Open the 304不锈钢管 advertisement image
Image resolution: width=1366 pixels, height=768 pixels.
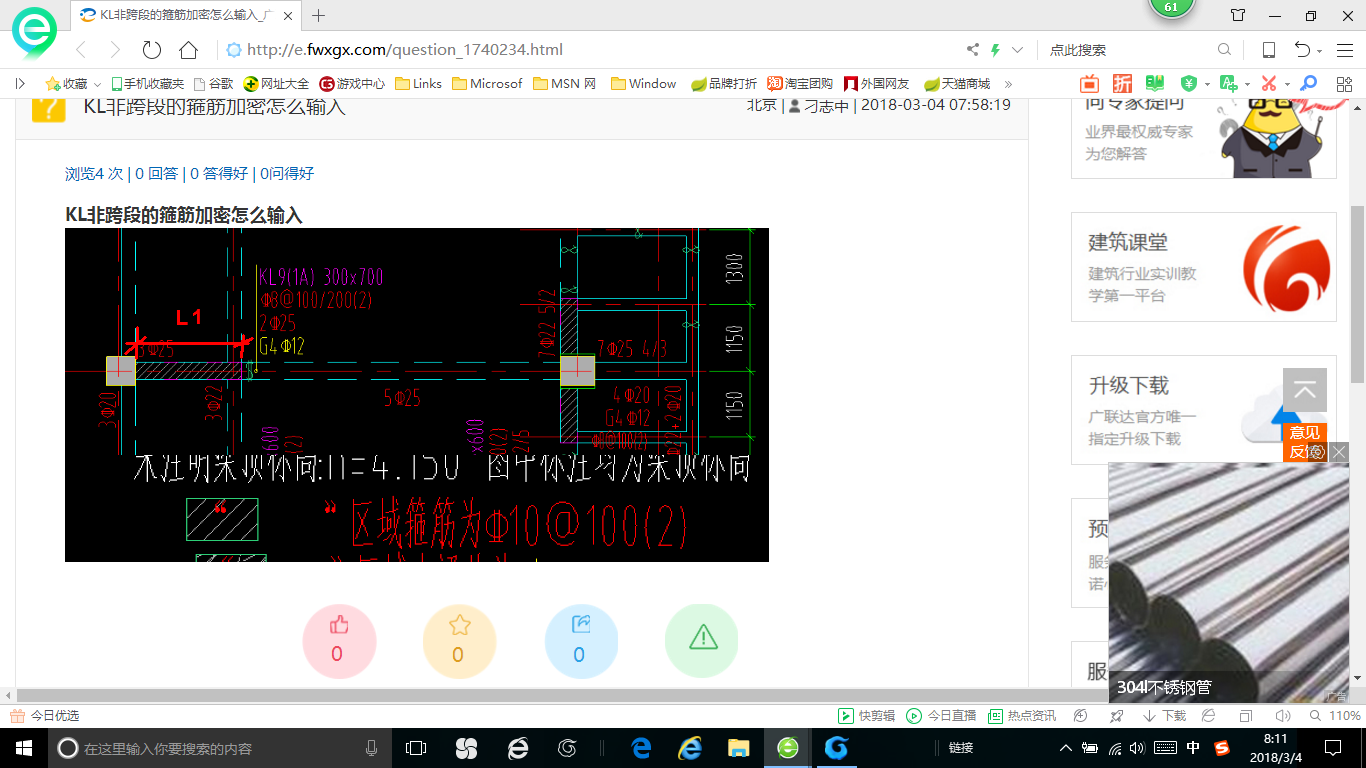1228,582
